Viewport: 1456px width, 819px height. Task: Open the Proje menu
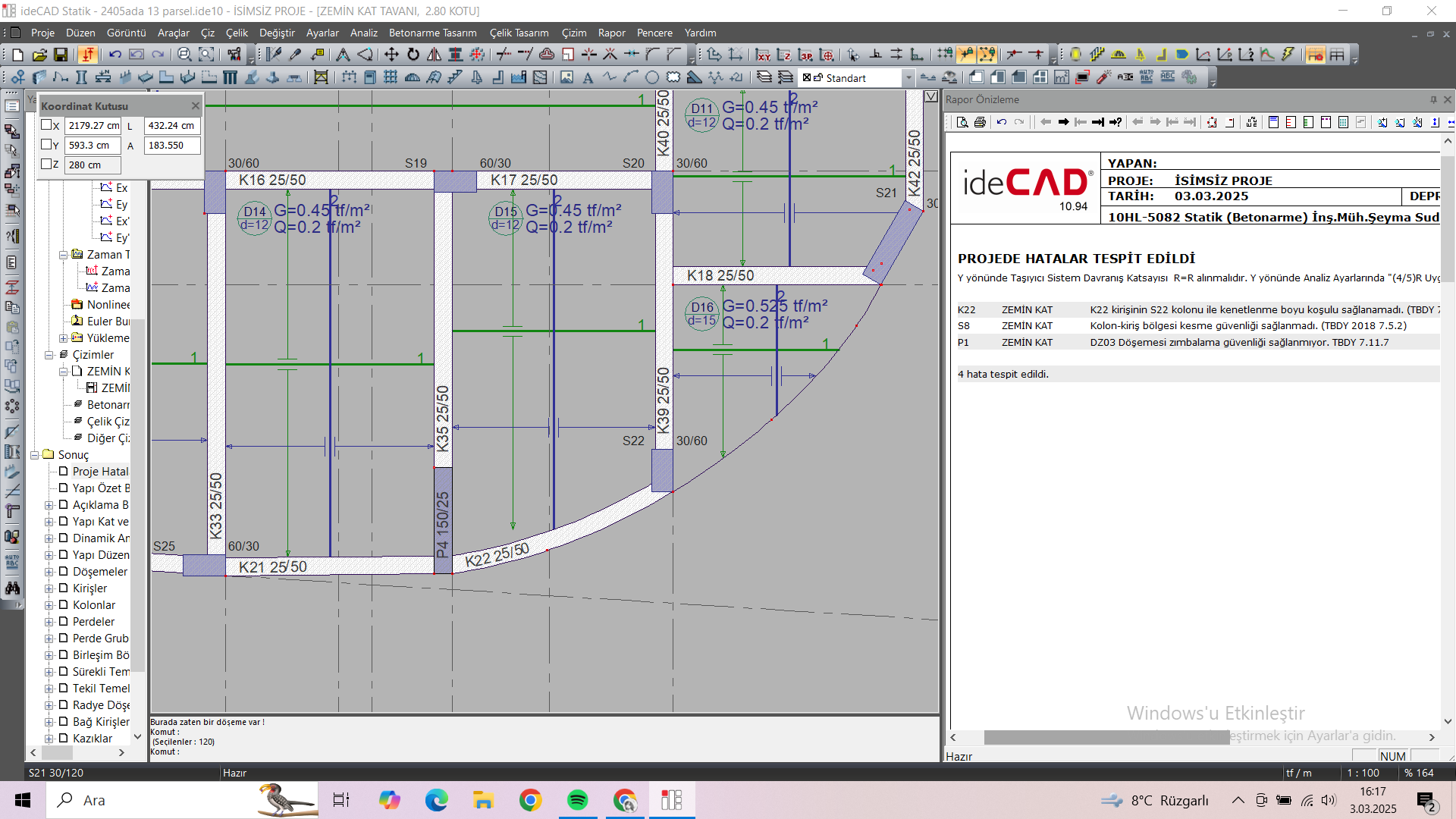pyautogui.click(x=42, y=33)
